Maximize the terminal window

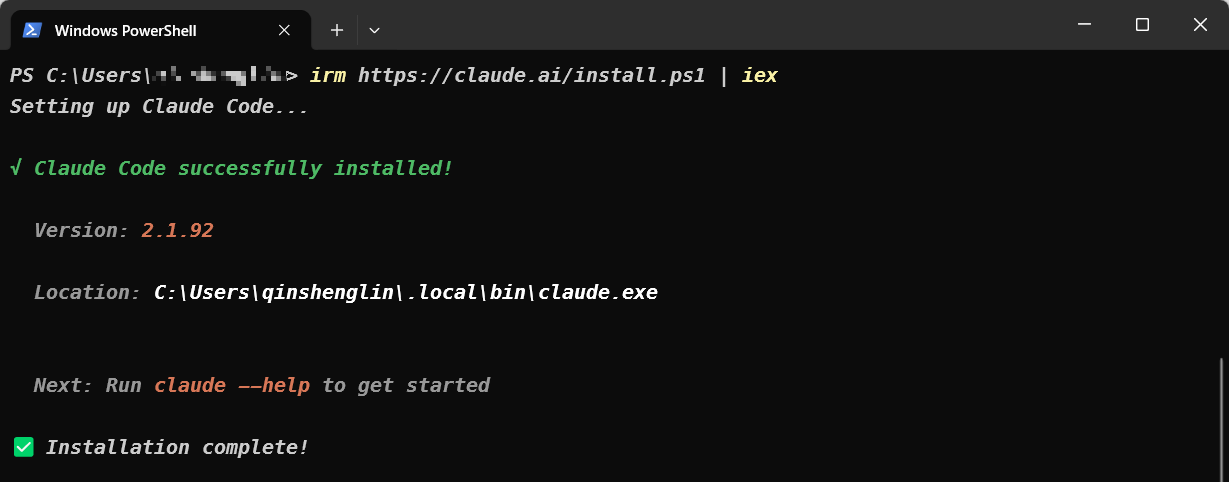pos(1142,24)
